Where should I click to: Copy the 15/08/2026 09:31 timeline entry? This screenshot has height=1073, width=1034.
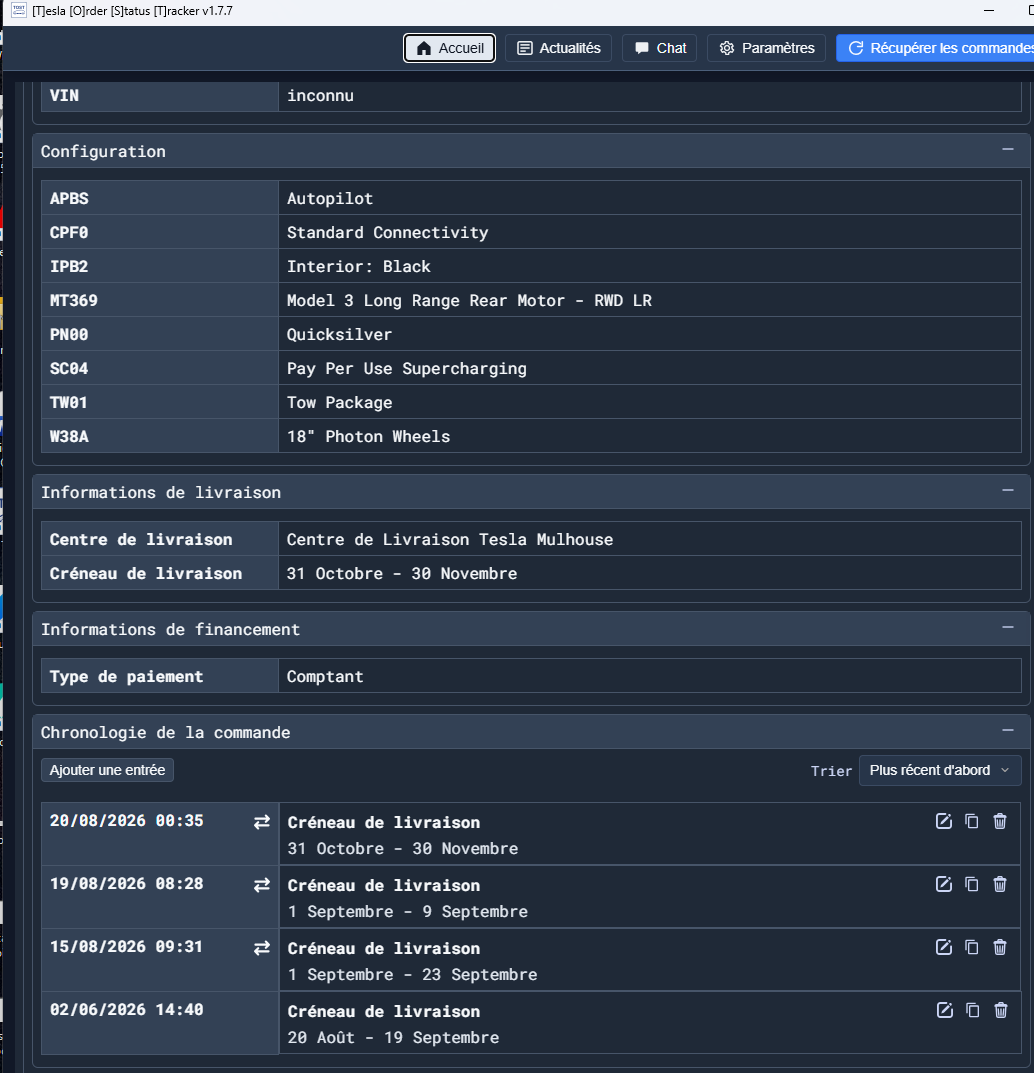tap(972, 947)
